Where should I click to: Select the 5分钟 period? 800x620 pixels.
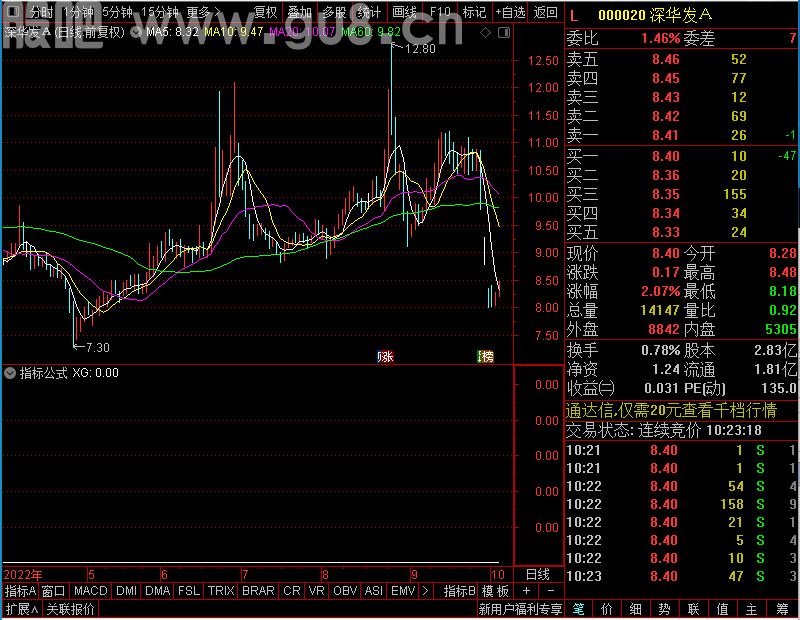(x=117, y=12)
